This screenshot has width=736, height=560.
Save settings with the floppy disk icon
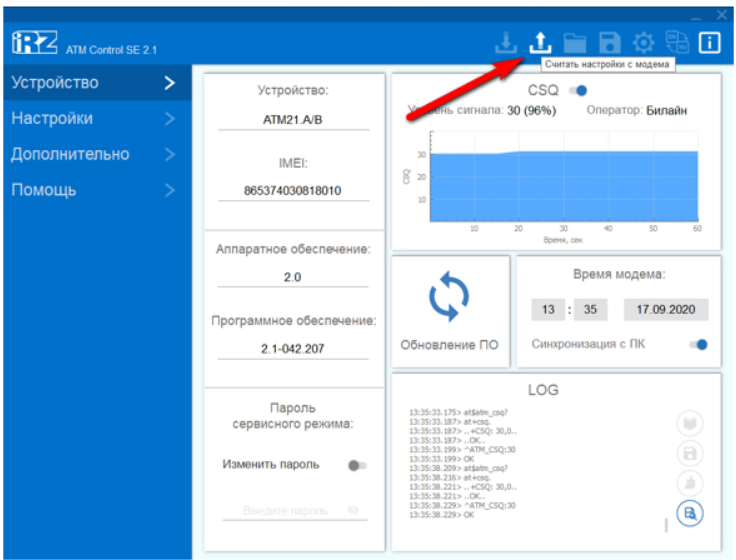pos(609,43)
